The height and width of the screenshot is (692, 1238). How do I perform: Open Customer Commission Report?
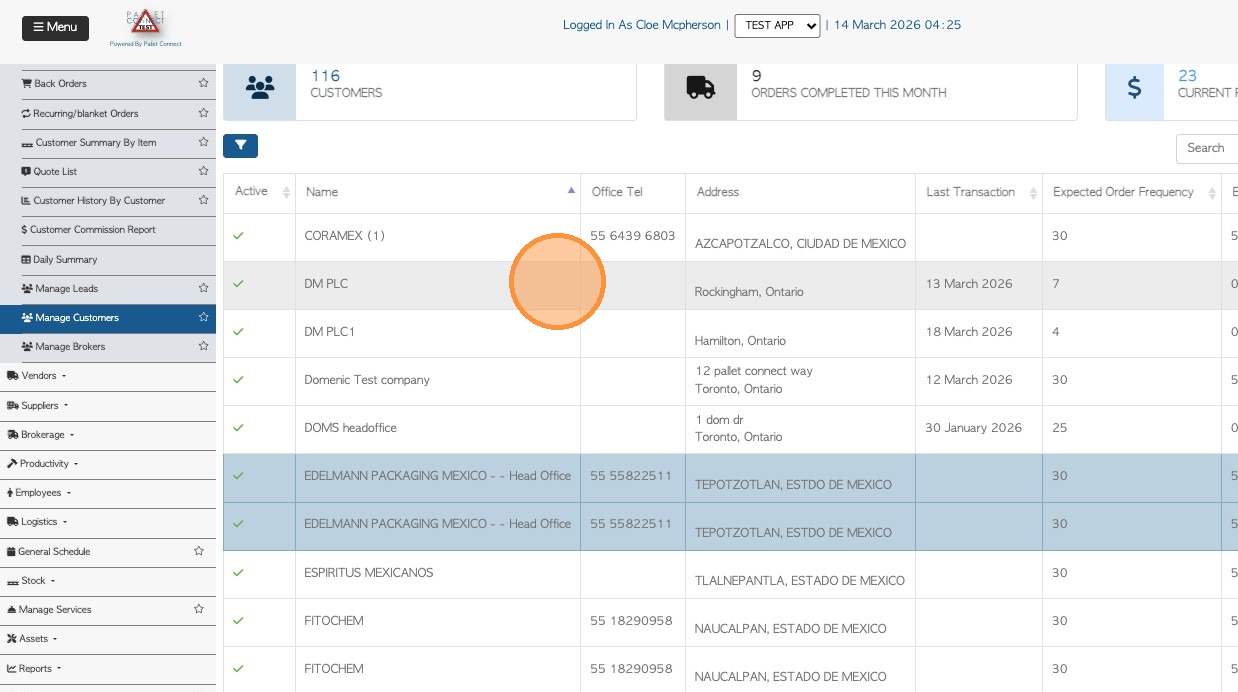tap(92, 230)
